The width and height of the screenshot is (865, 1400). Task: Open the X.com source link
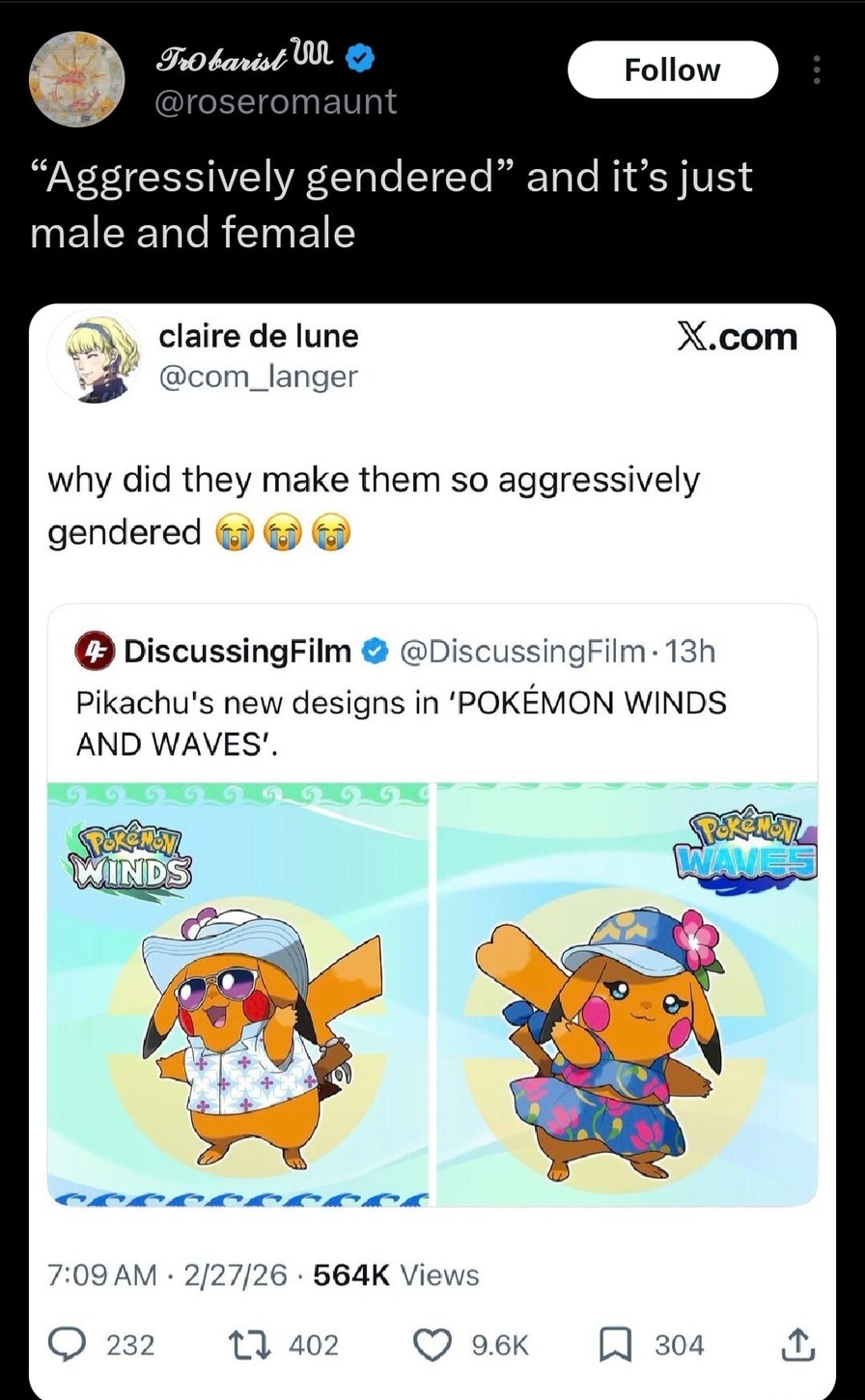737,337
